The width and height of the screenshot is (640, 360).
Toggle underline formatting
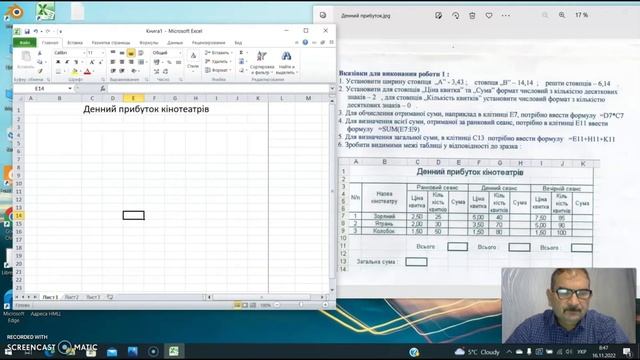click(76, 62)
